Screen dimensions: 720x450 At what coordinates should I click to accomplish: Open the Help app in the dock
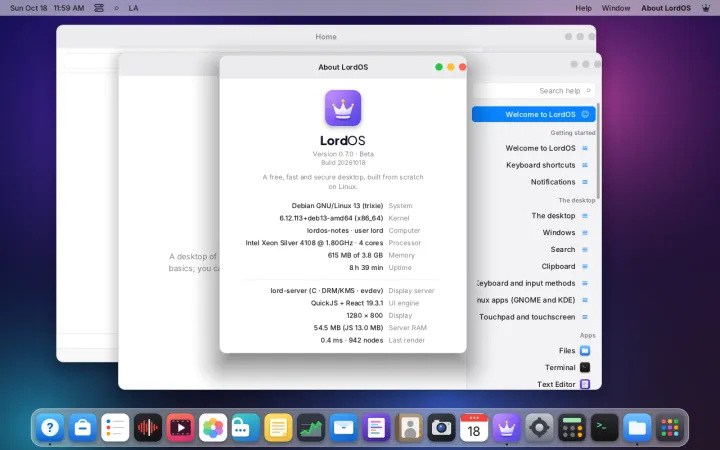50,428
